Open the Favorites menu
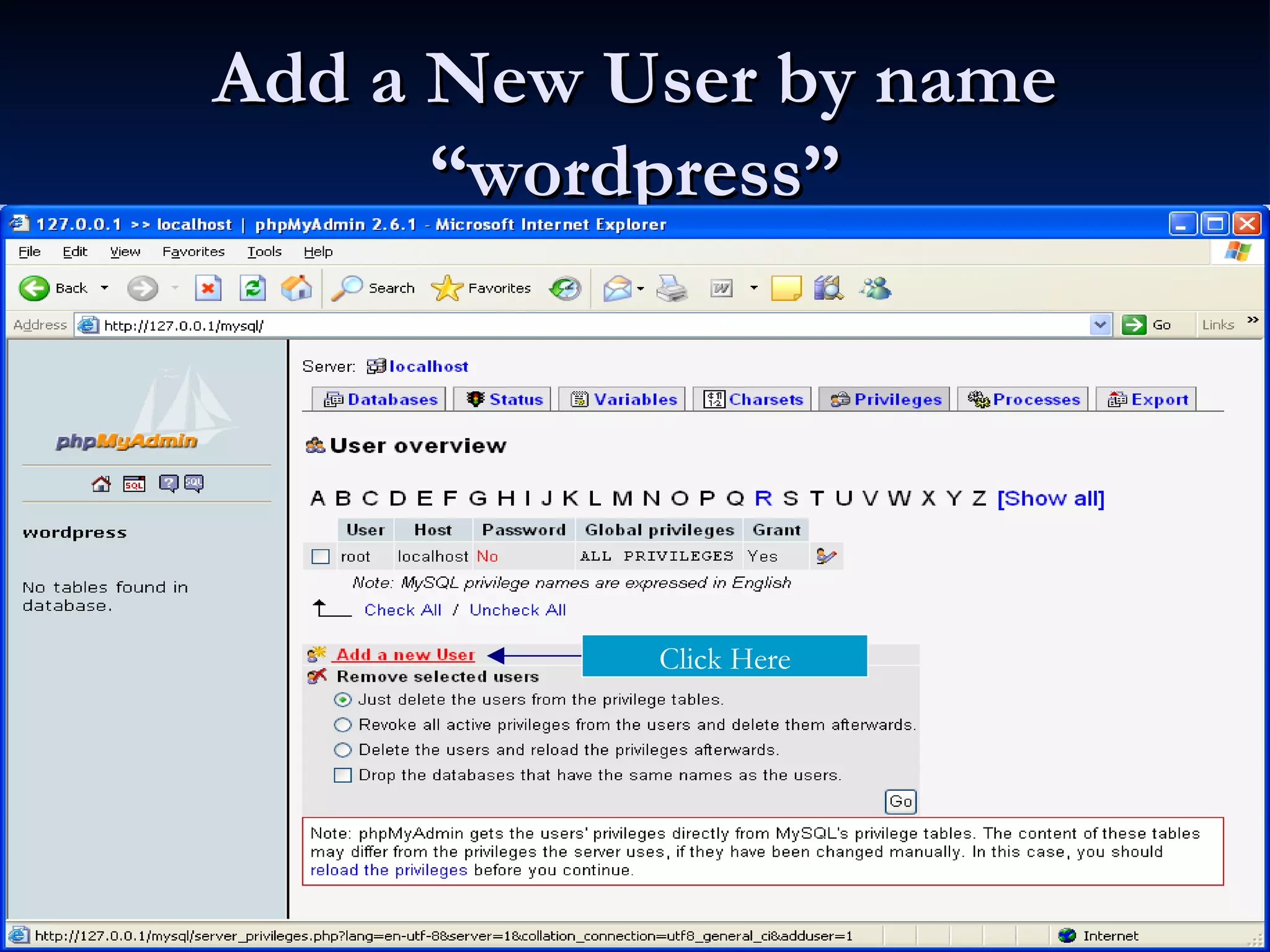 (x=193, y=252)
